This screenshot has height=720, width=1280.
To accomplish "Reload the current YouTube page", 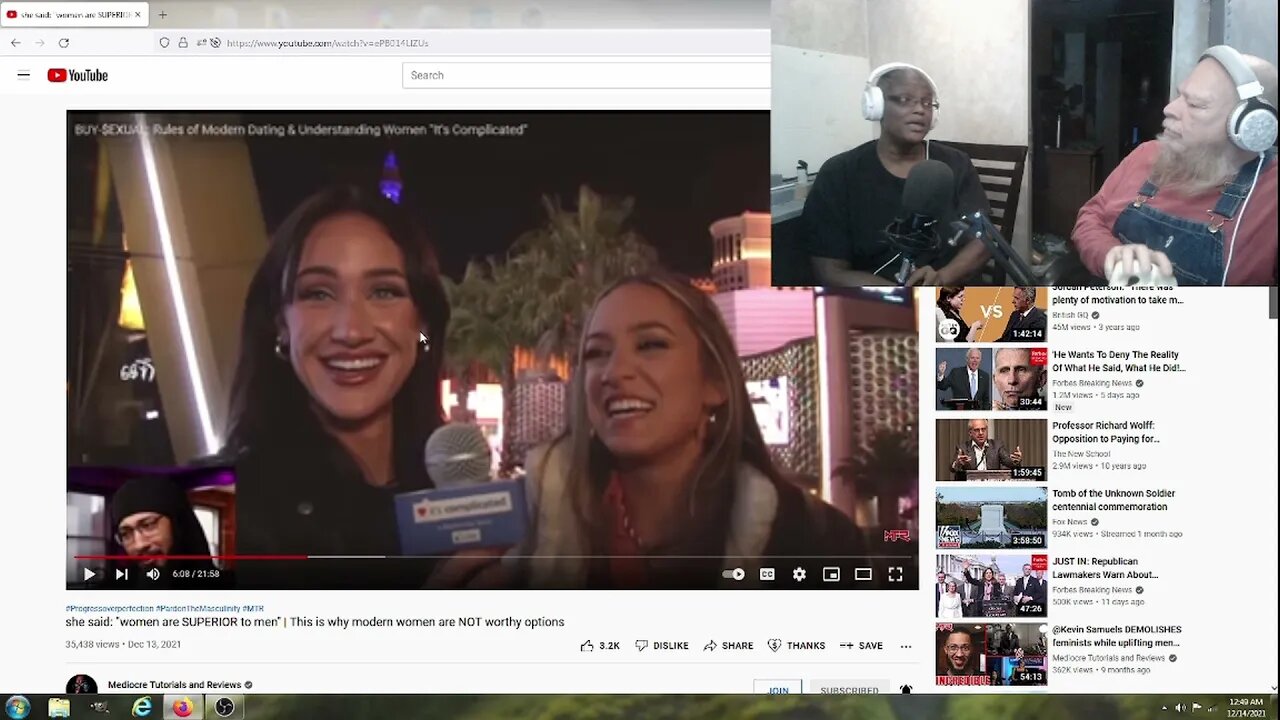I will click(x=64, y=43).
